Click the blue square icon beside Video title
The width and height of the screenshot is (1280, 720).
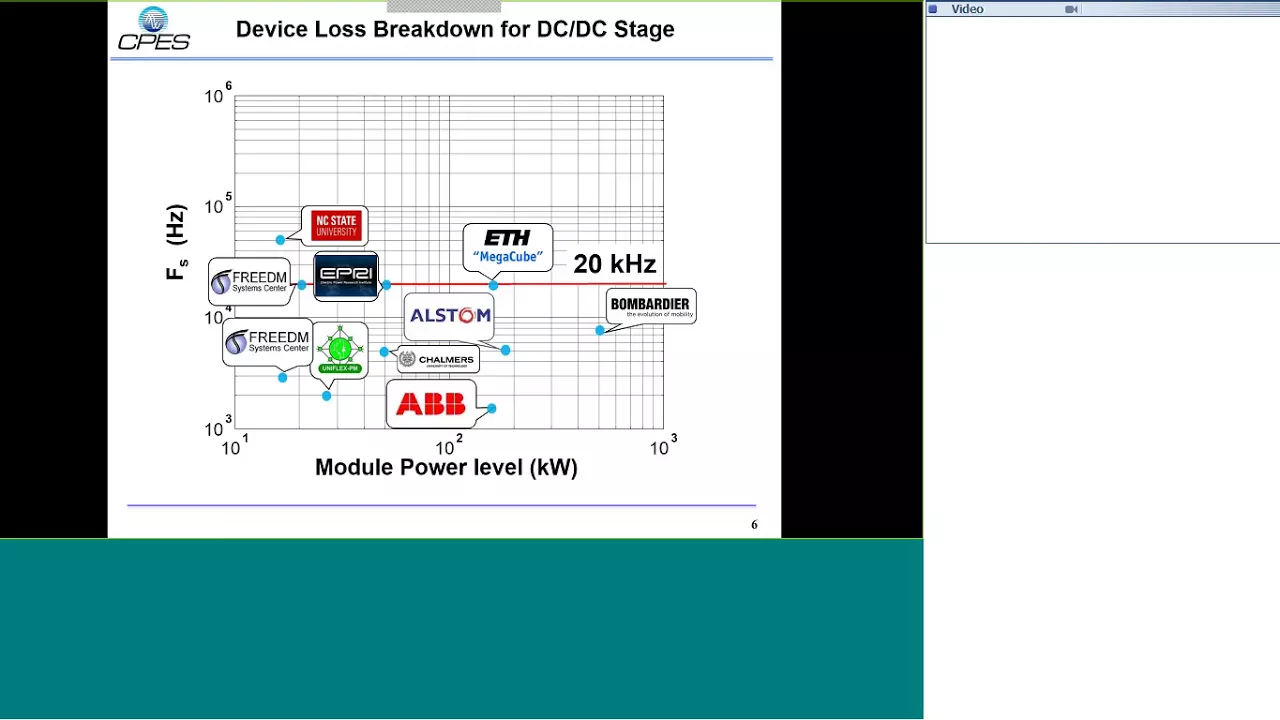click(933, 9)
